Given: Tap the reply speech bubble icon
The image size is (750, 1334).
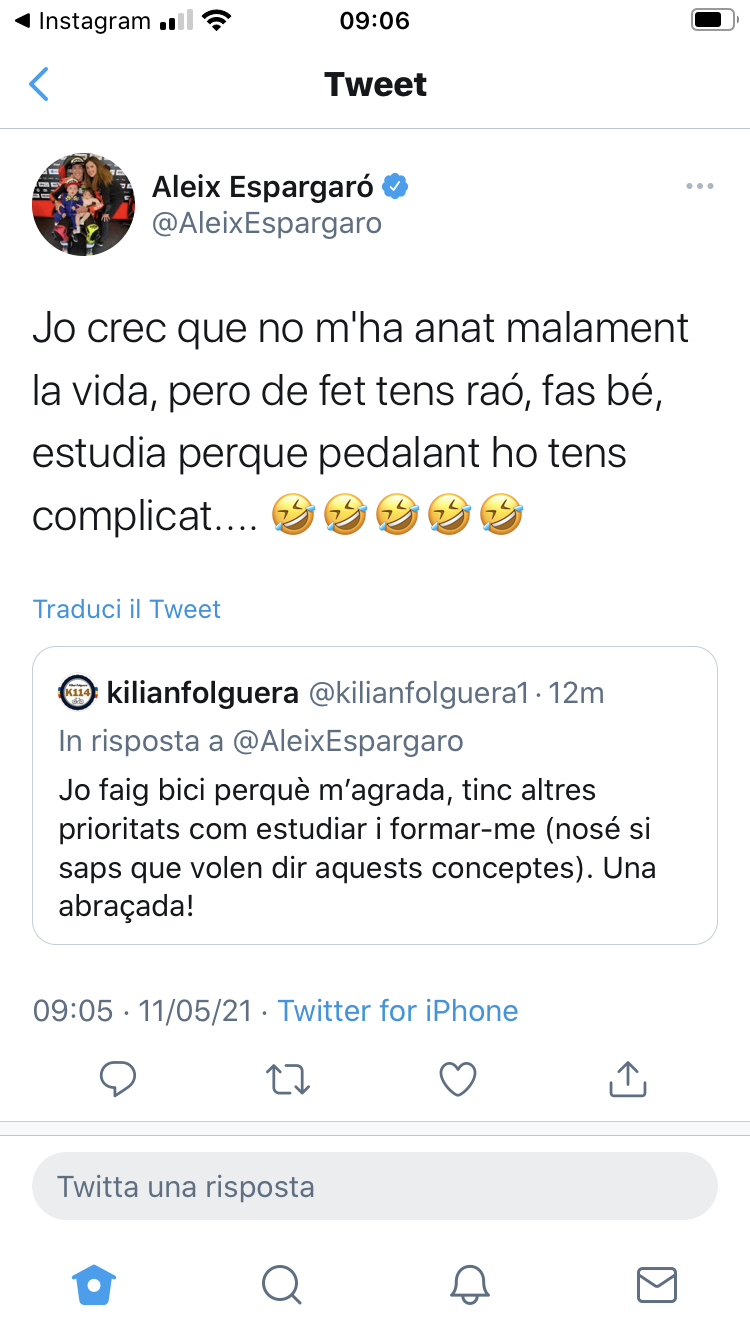Looking at the screenshot, I should [118, 1078].
